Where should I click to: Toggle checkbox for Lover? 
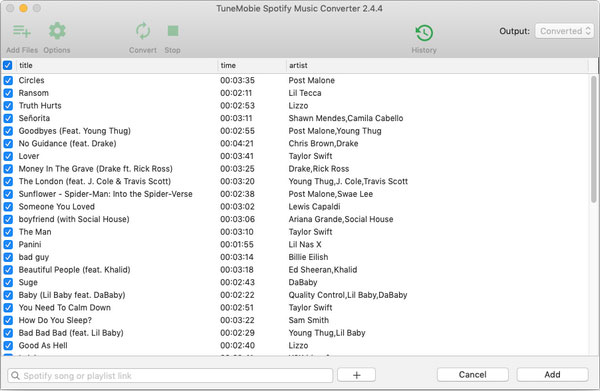point(8,156)
